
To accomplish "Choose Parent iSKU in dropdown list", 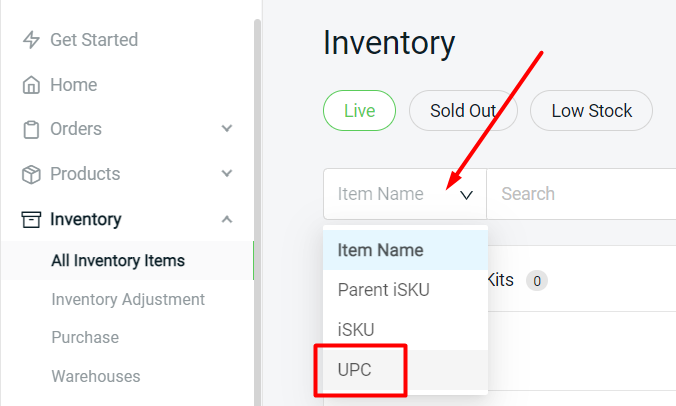I will coord(405,290).
